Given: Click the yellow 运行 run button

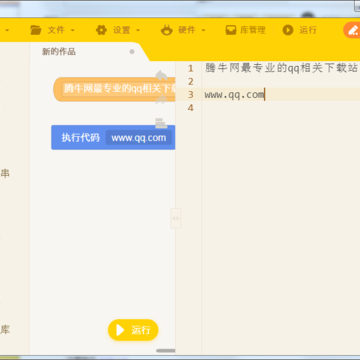Looking at the screenshot, I should pyautogui.click(x=133, y=330).
